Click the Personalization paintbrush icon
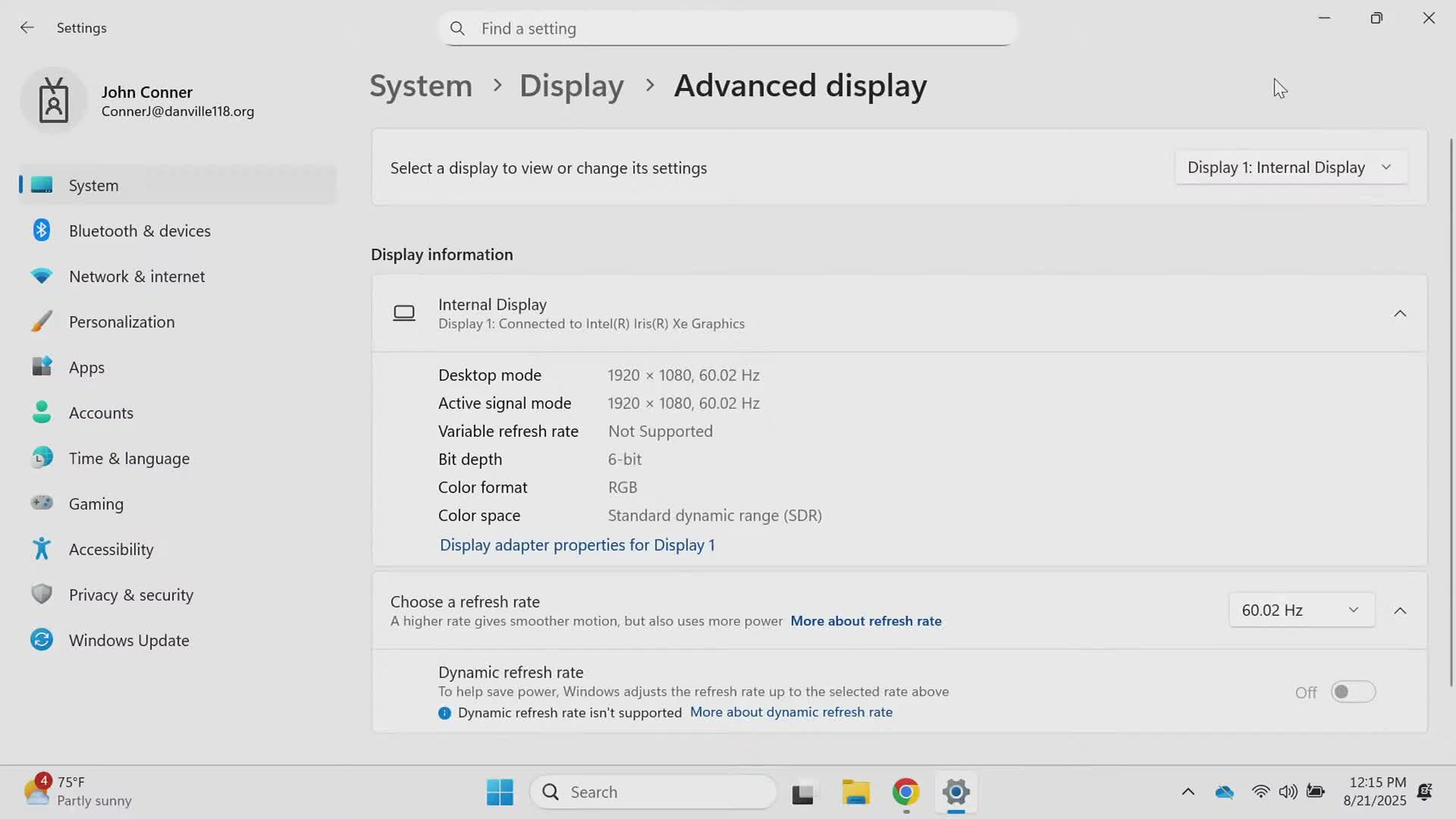Viewport: 1456px width, 819px height. pos(42,321)
